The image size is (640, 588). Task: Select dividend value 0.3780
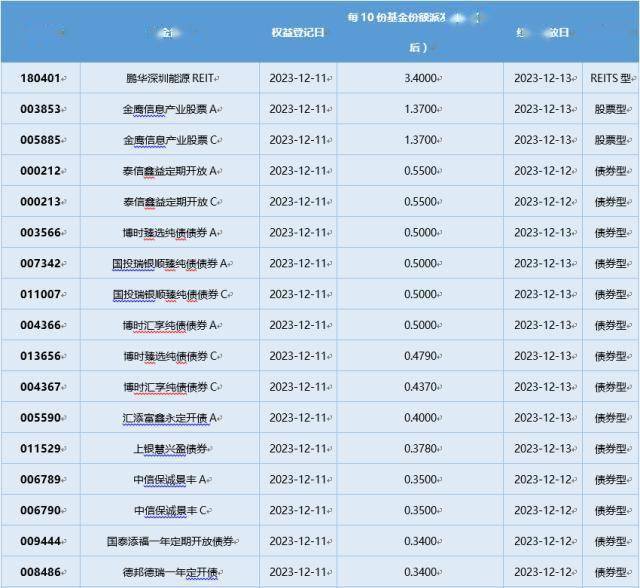420,449
